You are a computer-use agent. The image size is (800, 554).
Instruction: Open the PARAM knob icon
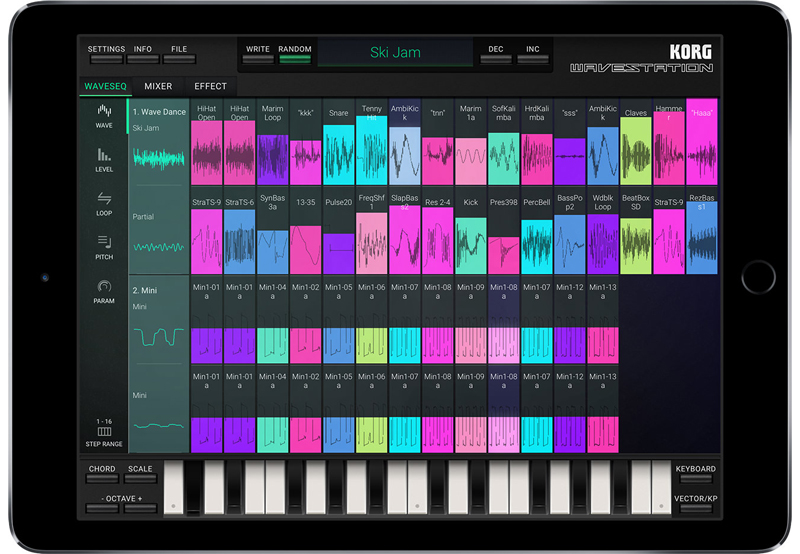pos(104,292)
